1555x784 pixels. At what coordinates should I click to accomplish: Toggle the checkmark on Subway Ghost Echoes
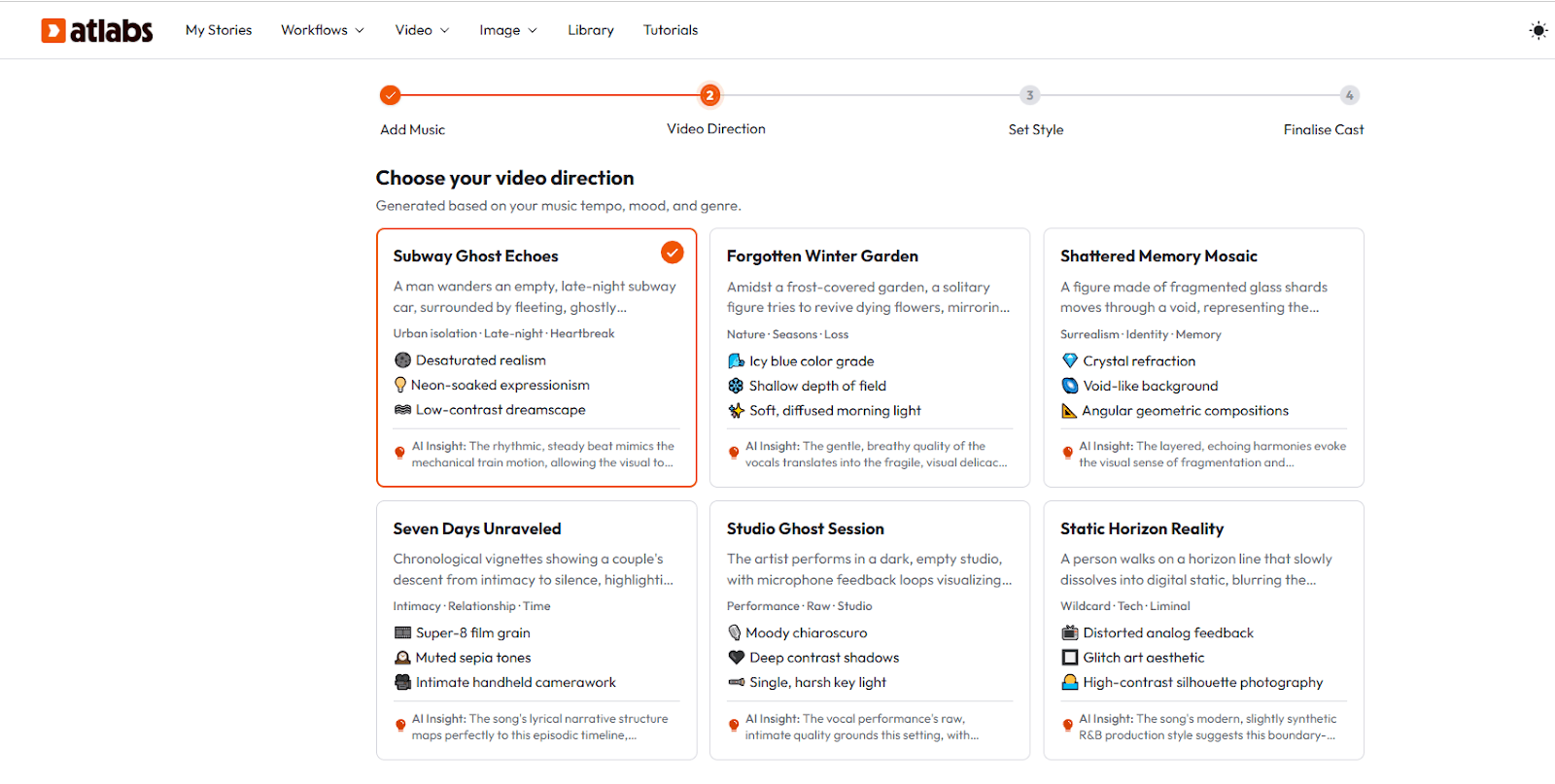(673, 253)
